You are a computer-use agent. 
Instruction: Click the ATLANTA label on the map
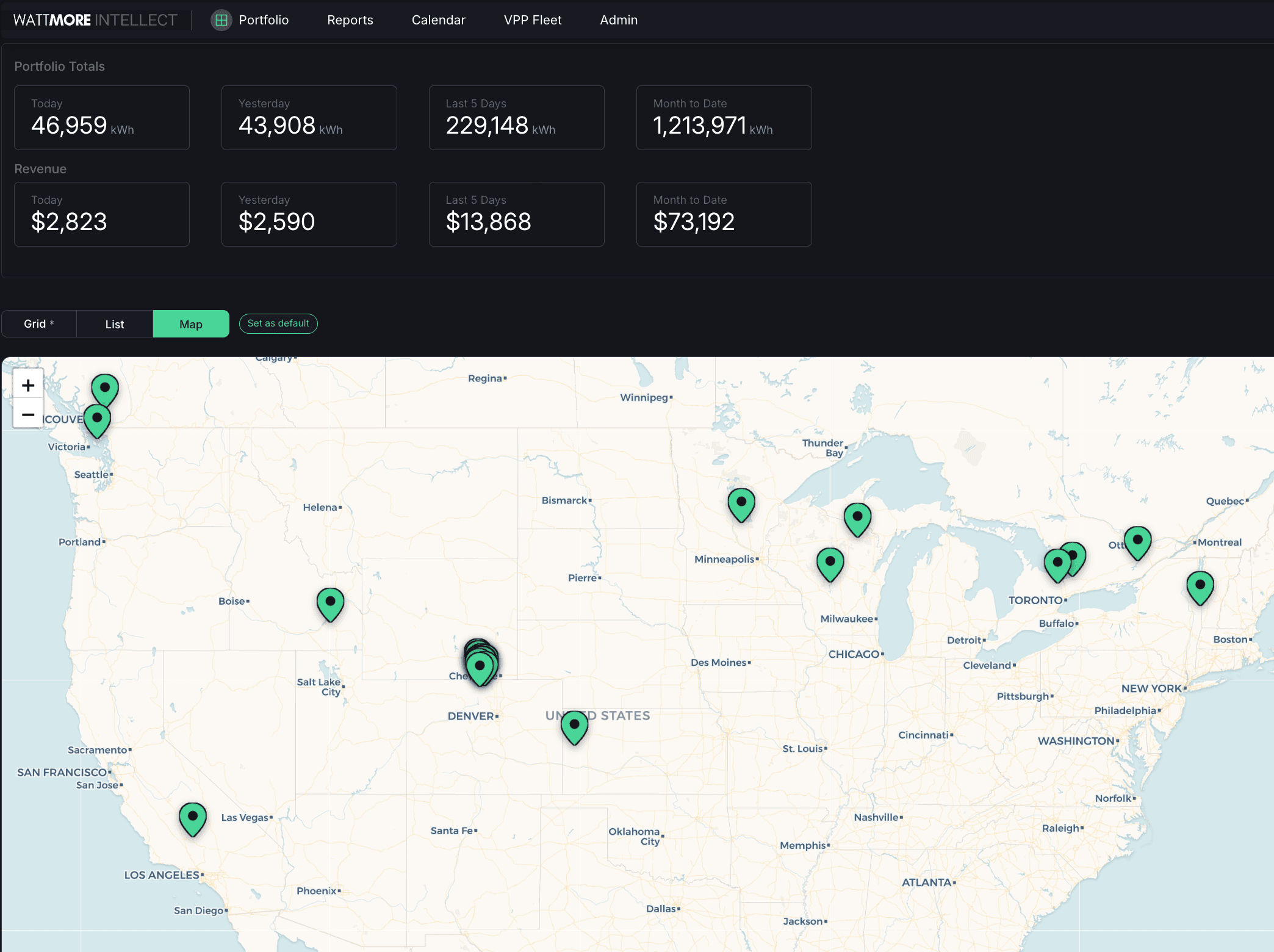[x=927, y=882]
